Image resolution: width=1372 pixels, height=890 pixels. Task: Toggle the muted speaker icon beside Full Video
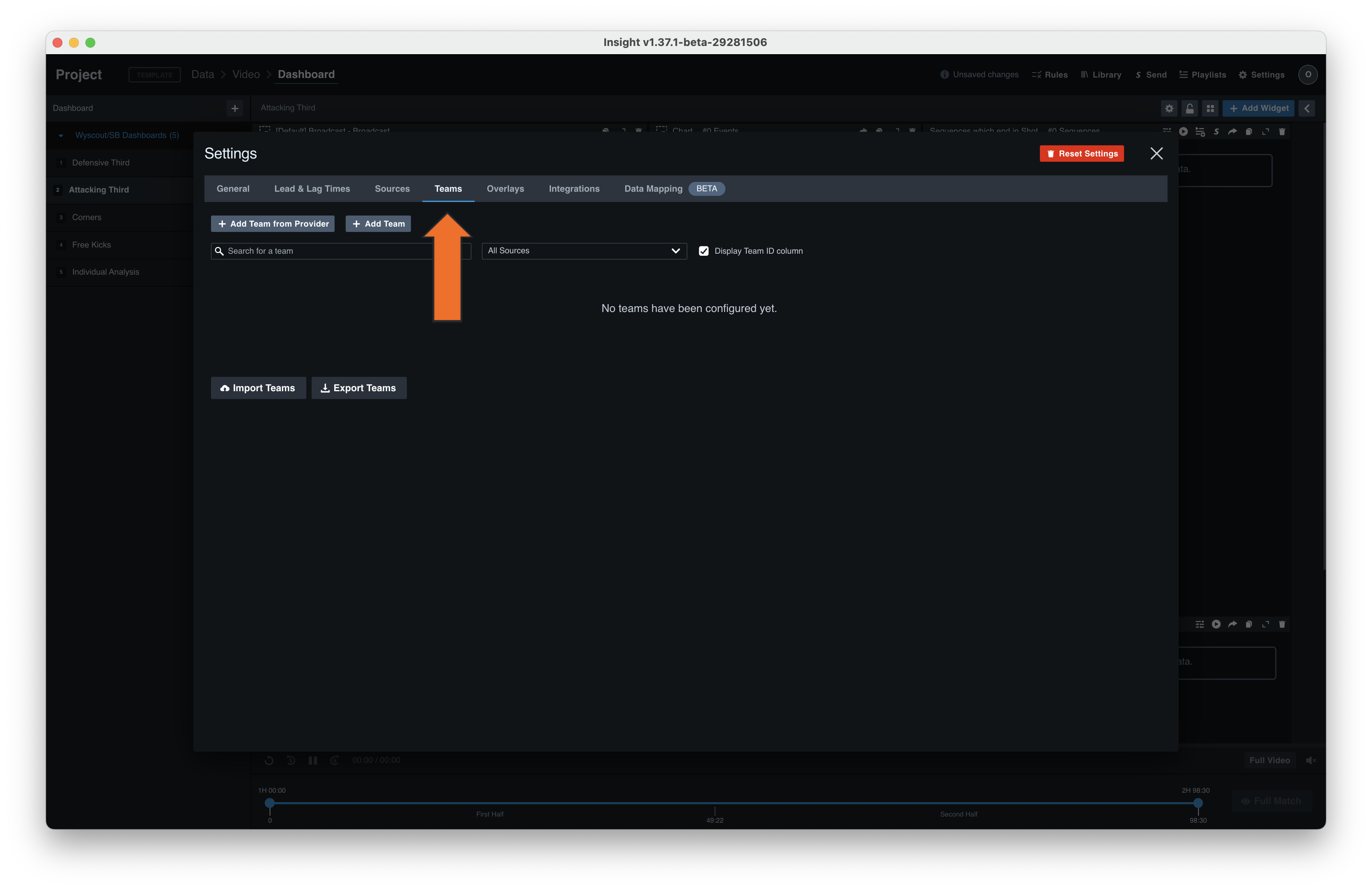tap(1311, 760)
